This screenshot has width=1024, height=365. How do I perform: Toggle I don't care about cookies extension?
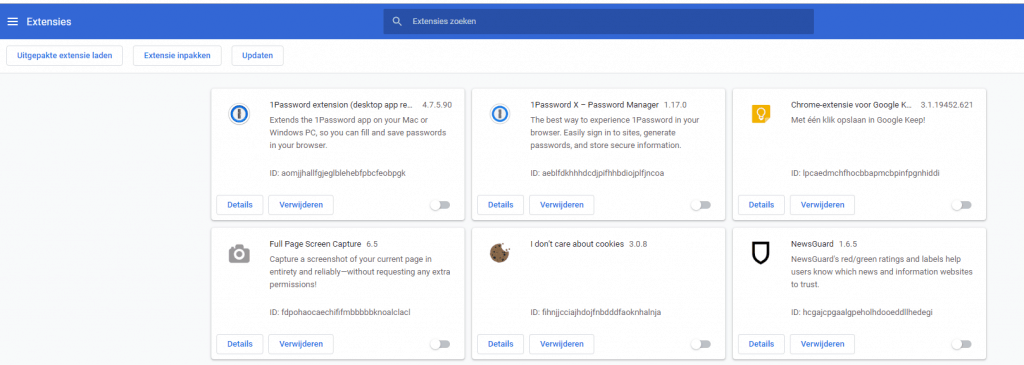click(701, 344)
